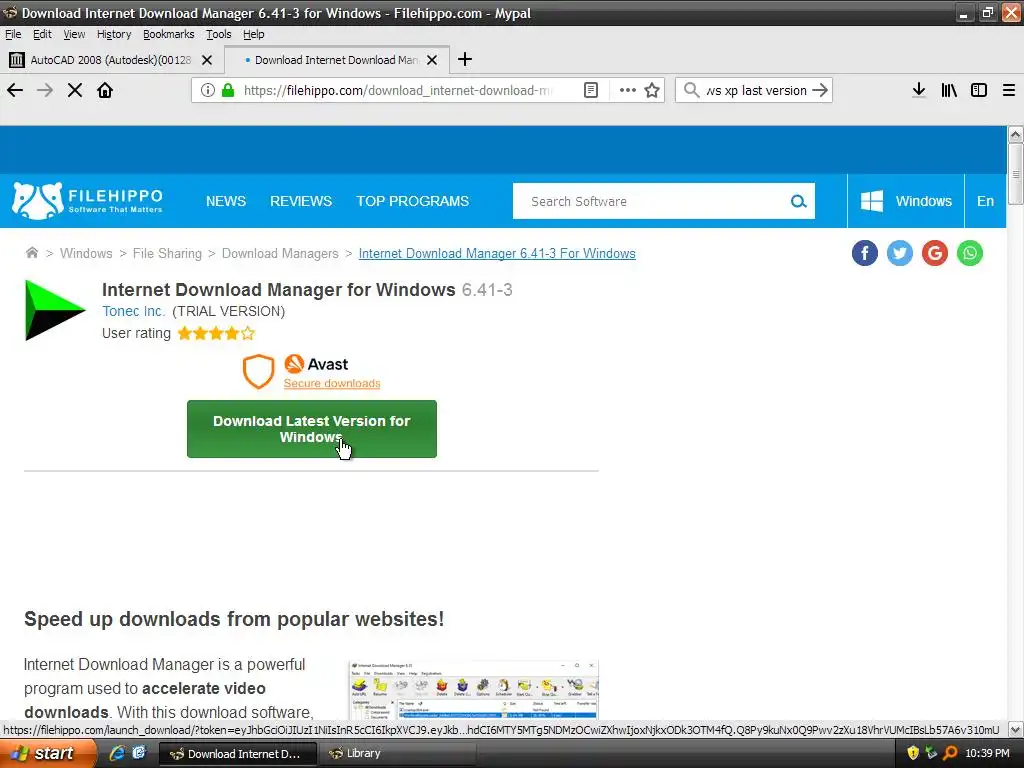Click the tray magnifier search icon
1024x768 pixels.
click(950, 753)
